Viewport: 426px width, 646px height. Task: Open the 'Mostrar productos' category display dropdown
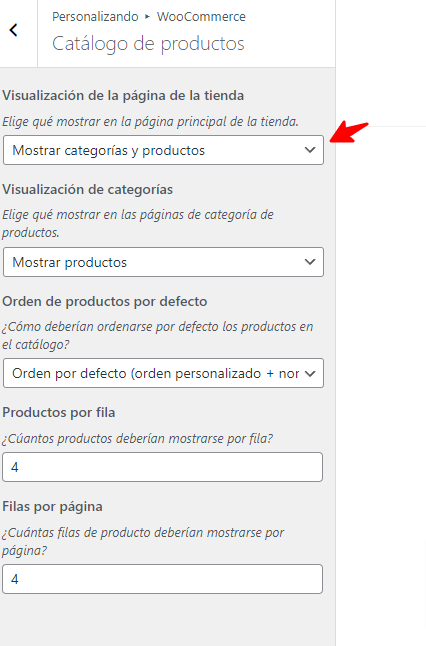(x=163, y=262)
